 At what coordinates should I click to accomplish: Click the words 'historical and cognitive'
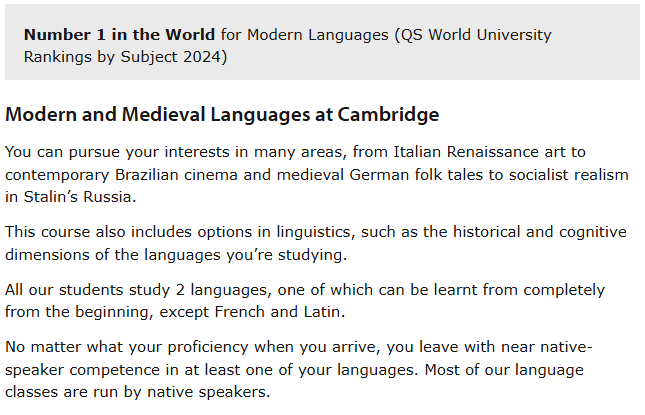click(x=540, y=232)
